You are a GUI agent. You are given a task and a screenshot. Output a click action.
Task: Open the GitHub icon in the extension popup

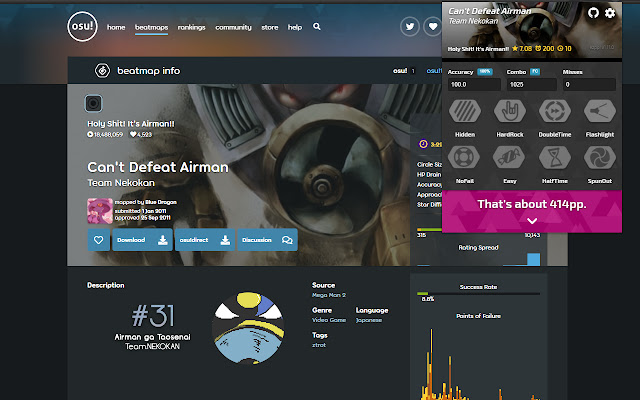coord(593,13)
